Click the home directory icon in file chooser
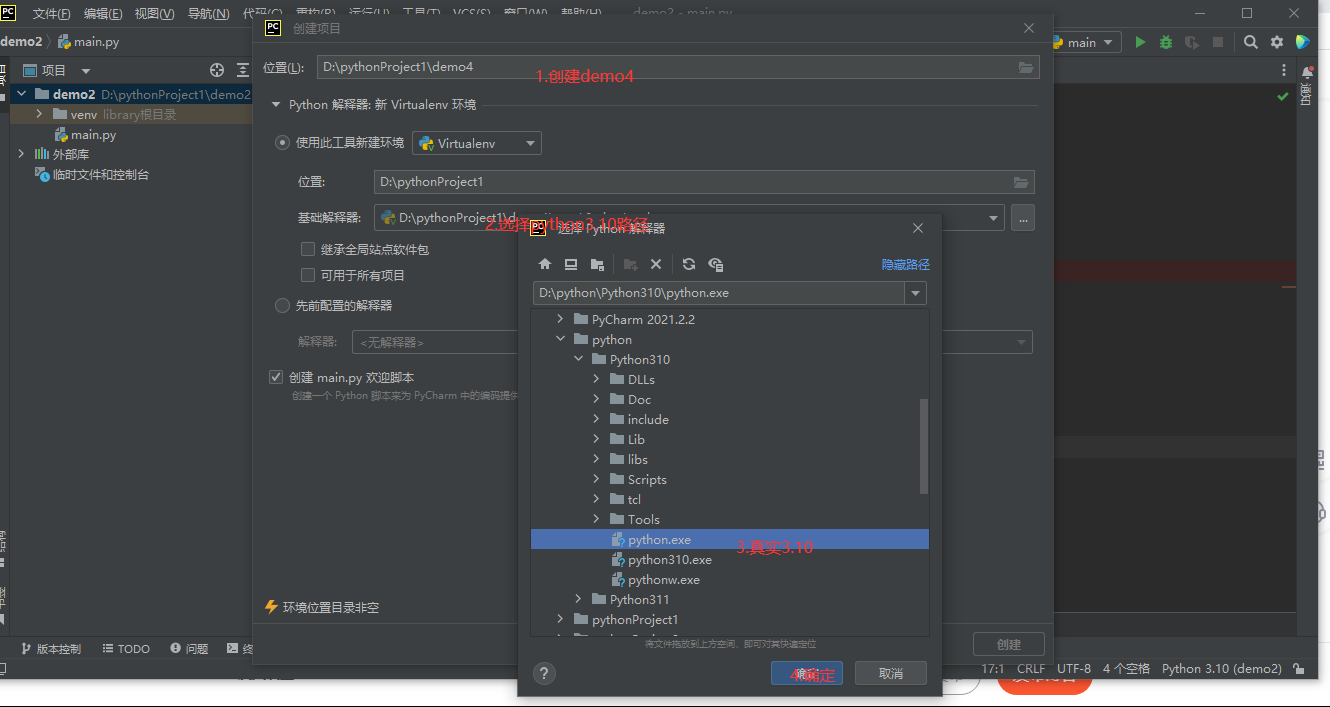 pyautogui.click(x=545, y=264)
